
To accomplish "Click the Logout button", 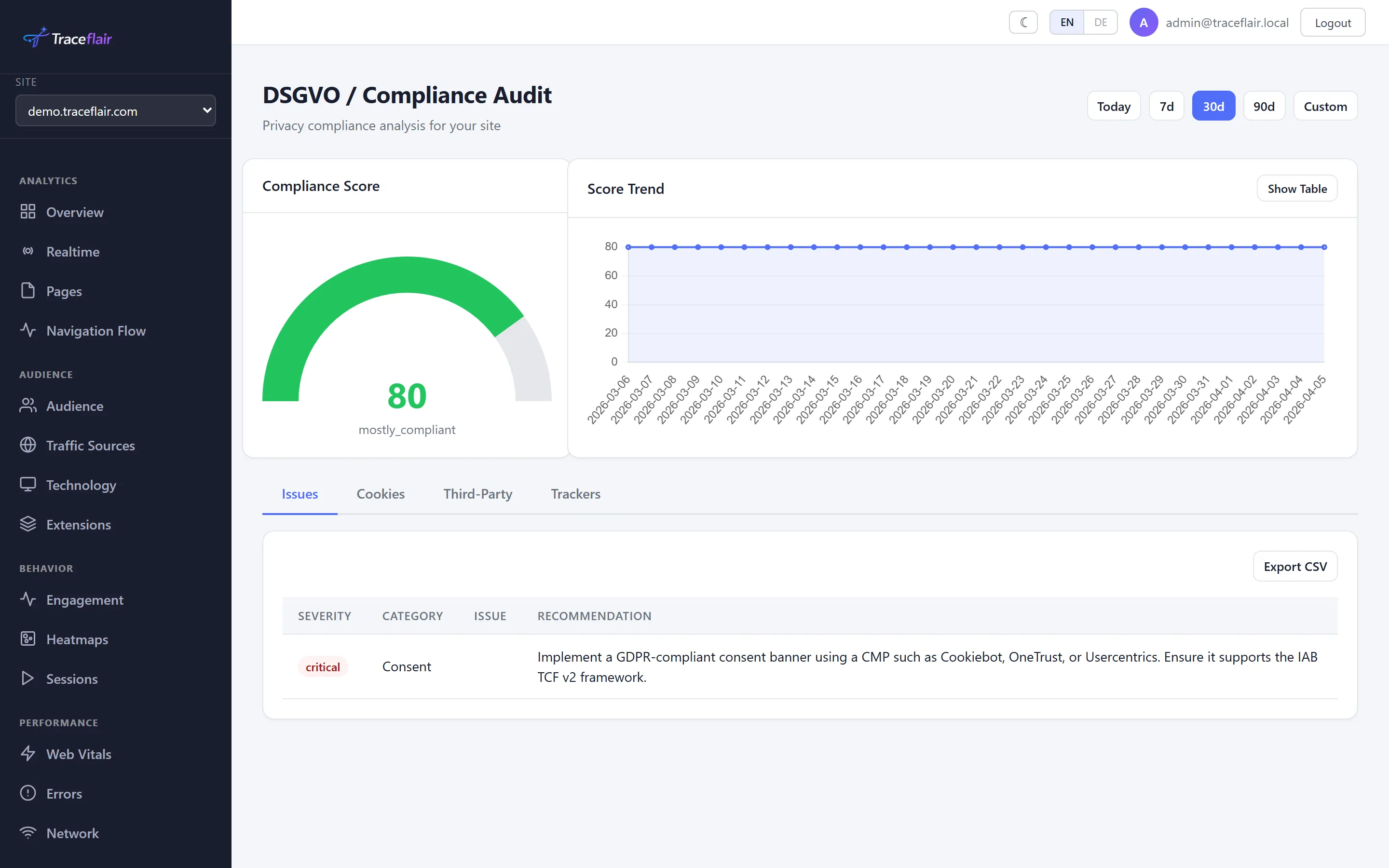I will point(1332,22).
